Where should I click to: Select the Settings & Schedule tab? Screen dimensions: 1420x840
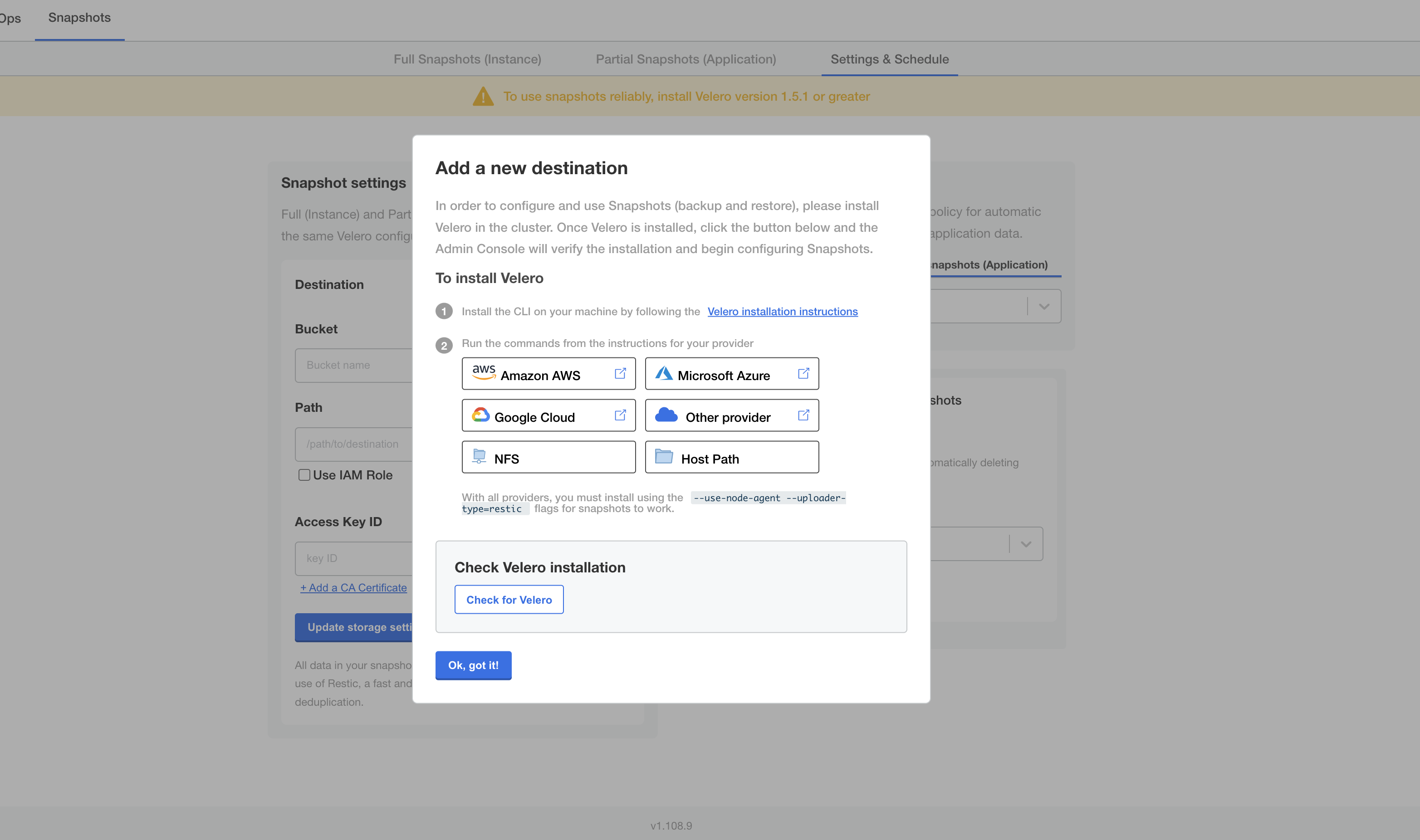pyautogui.click(x=890, y=59)
